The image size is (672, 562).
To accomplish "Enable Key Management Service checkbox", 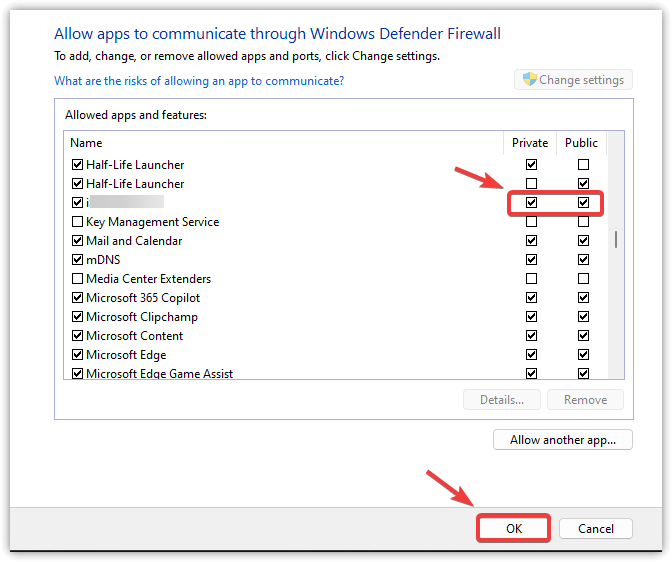I will pyautogui.click(x=78, y=222).
